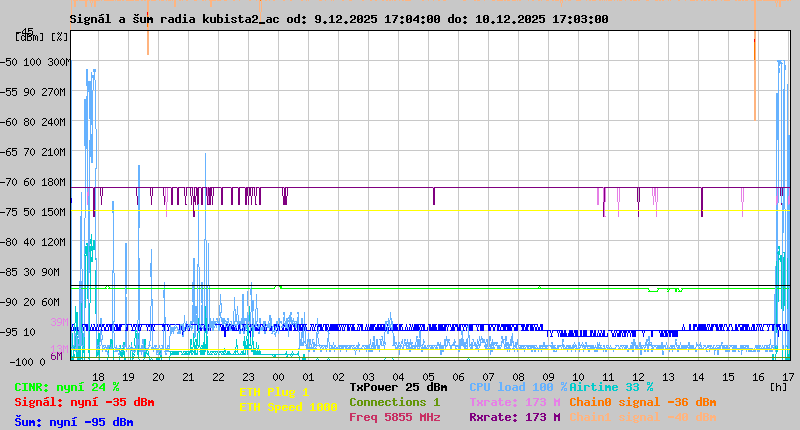Select the red Signál legend entry
The image size is (800, 430).
[x=84, y=403]
